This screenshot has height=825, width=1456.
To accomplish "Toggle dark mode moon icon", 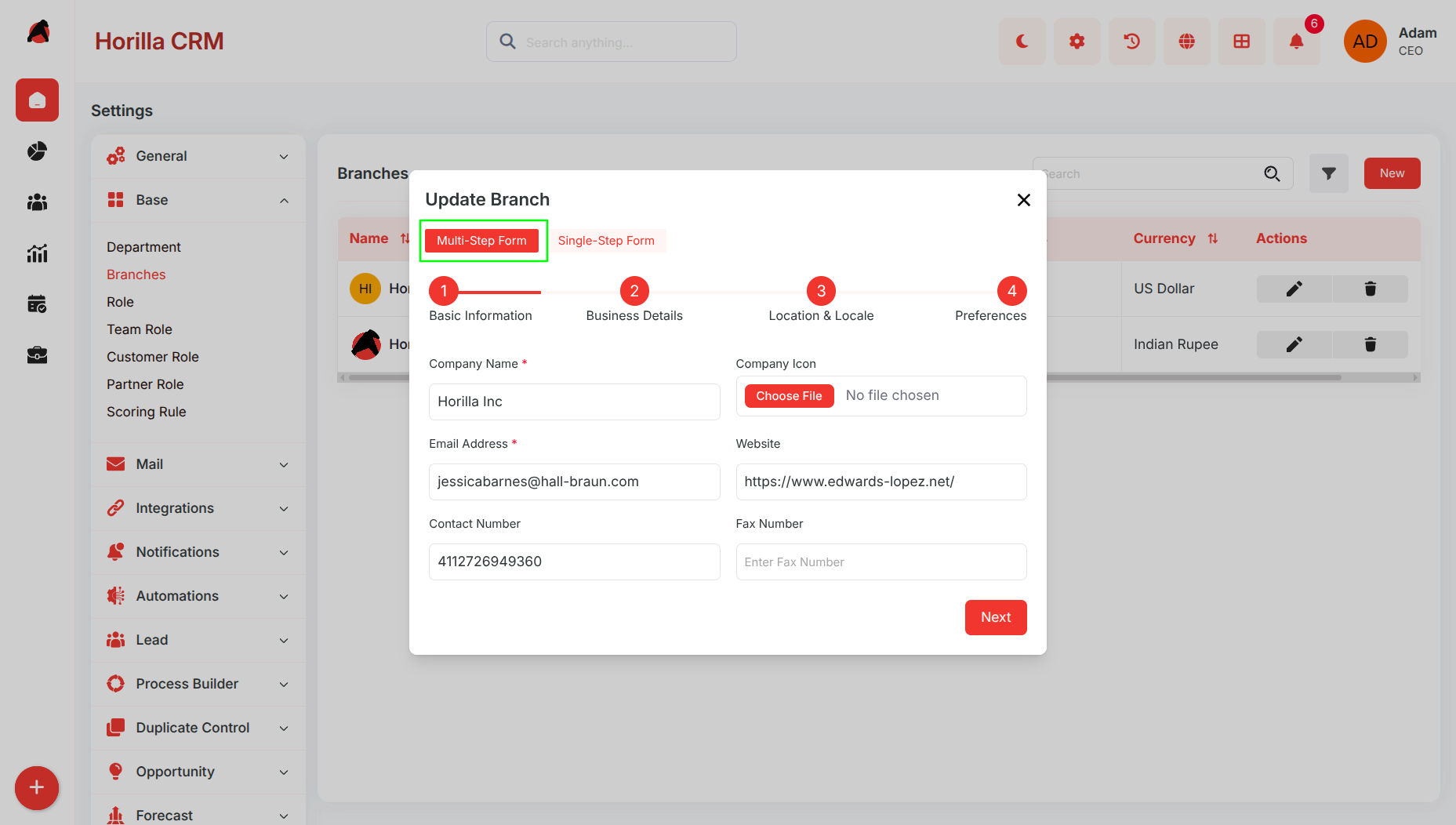I will tap(1022, 42).
